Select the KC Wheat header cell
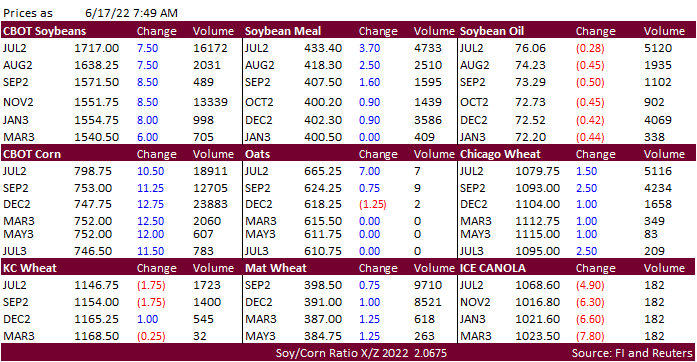 point(30,268)
